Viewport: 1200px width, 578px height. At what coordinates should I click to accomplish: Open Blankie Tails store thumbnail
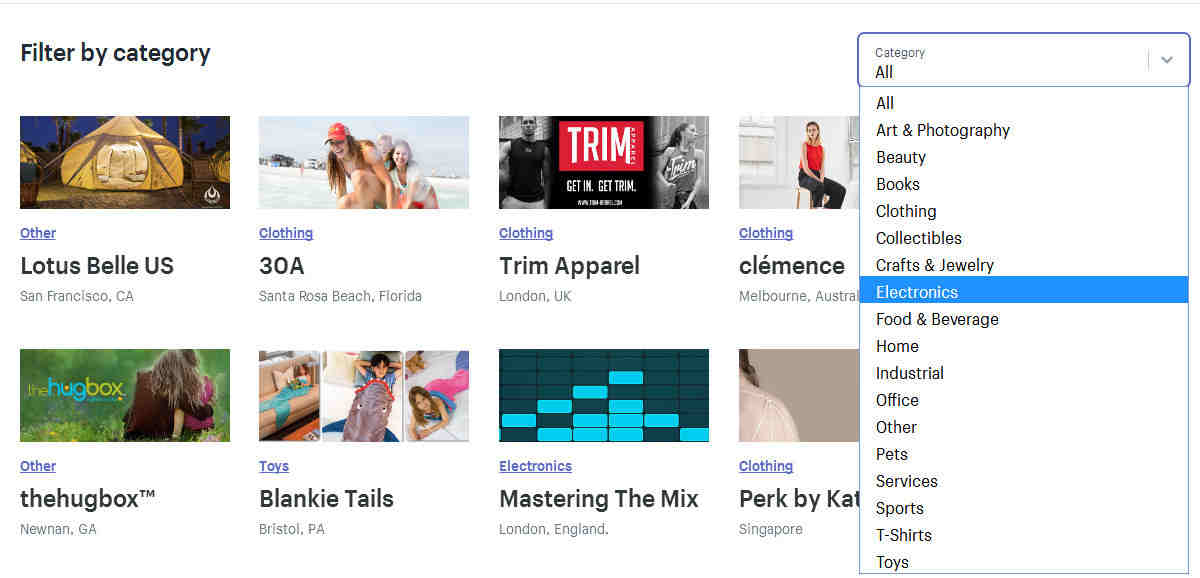pyautogui.click(x=364, y=395)
